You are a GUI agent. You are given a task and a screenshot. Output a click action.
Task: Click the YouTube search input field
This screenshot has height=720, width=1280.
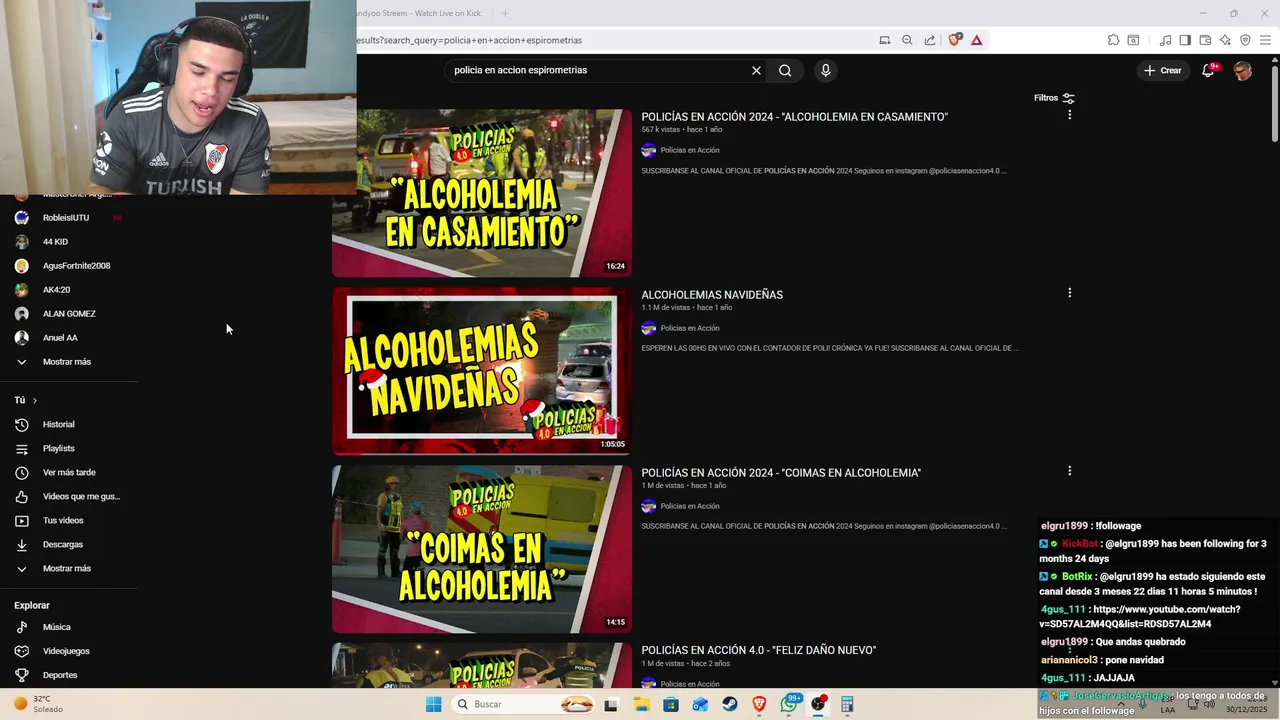pos(597,70)
